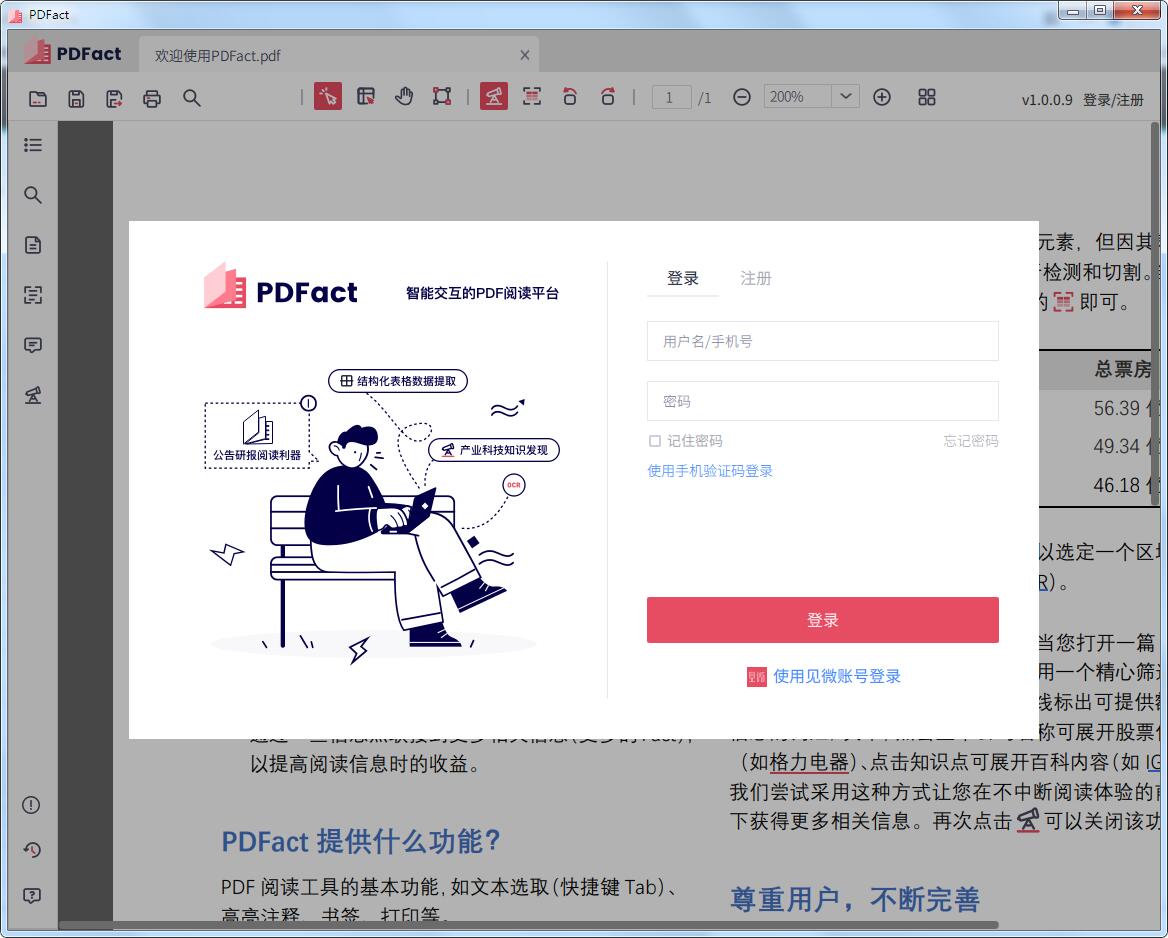
Task: Focus the 用户名/手机号 input field
Action: click(x=822, y=341)
